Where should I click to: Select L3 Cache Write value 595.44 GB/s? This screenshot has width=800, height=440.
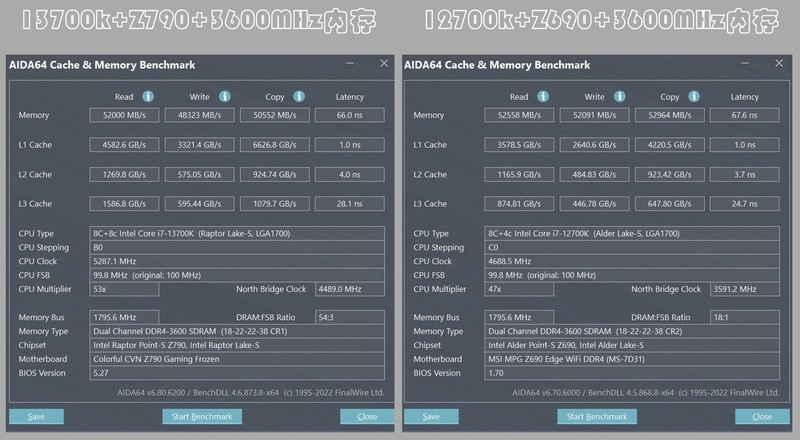click(x=199, y=204)
